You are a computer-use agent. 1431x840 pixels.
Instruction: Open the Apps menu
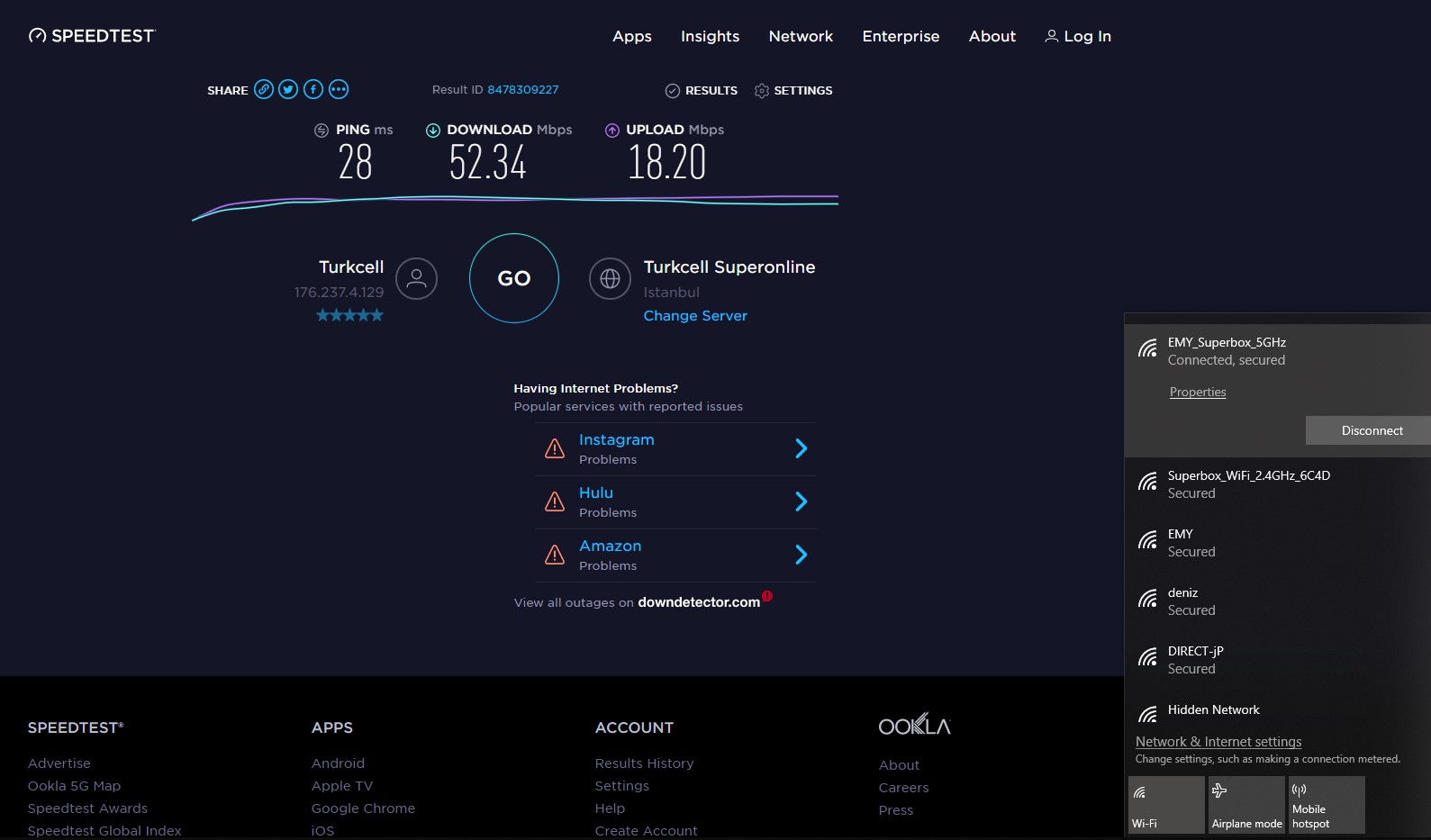632,36
